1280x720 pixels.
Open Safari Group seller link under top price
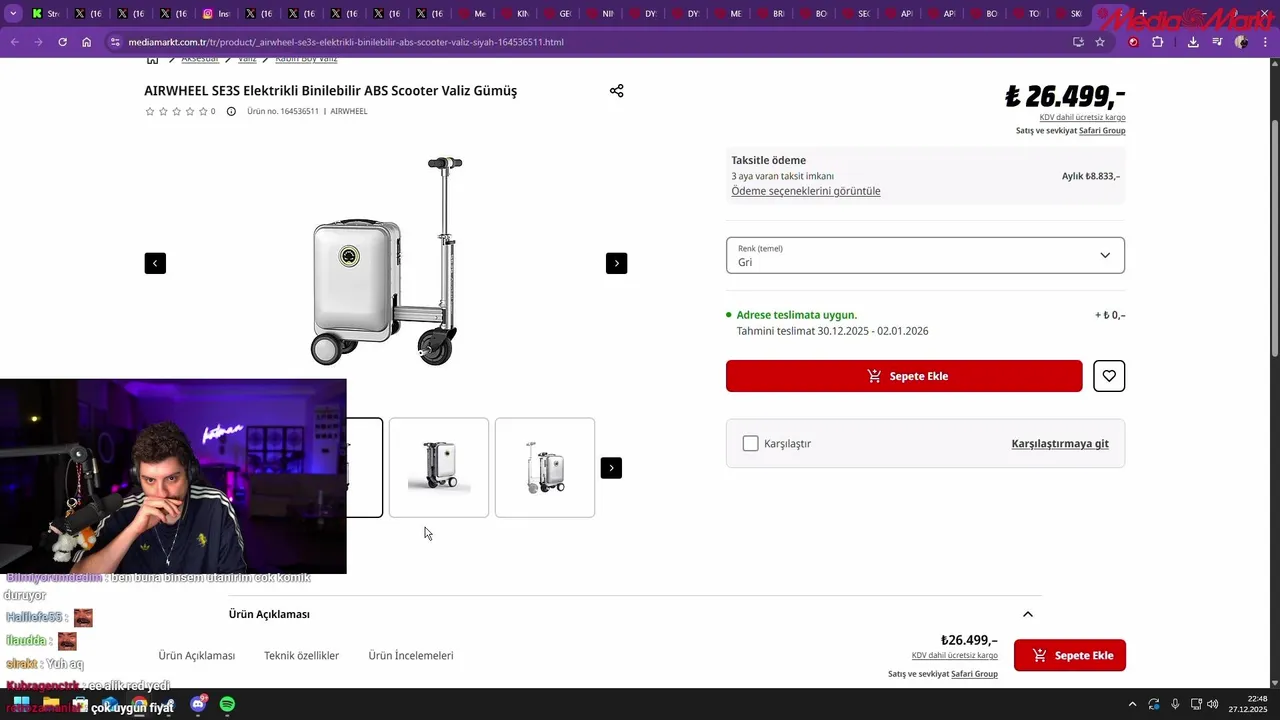[1102, 131]
